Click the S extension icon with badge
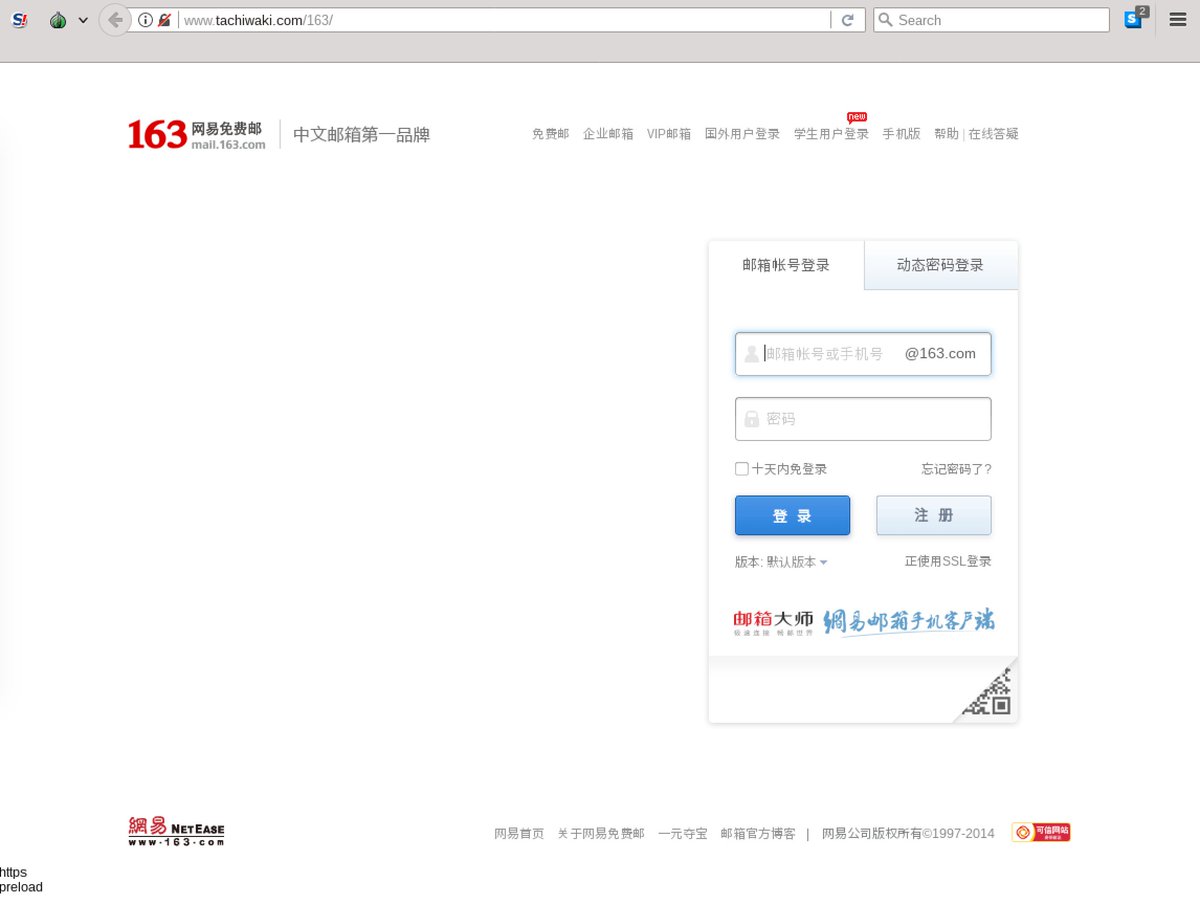Viewport: 1200px width, 904px height. tap(1135, 18)
